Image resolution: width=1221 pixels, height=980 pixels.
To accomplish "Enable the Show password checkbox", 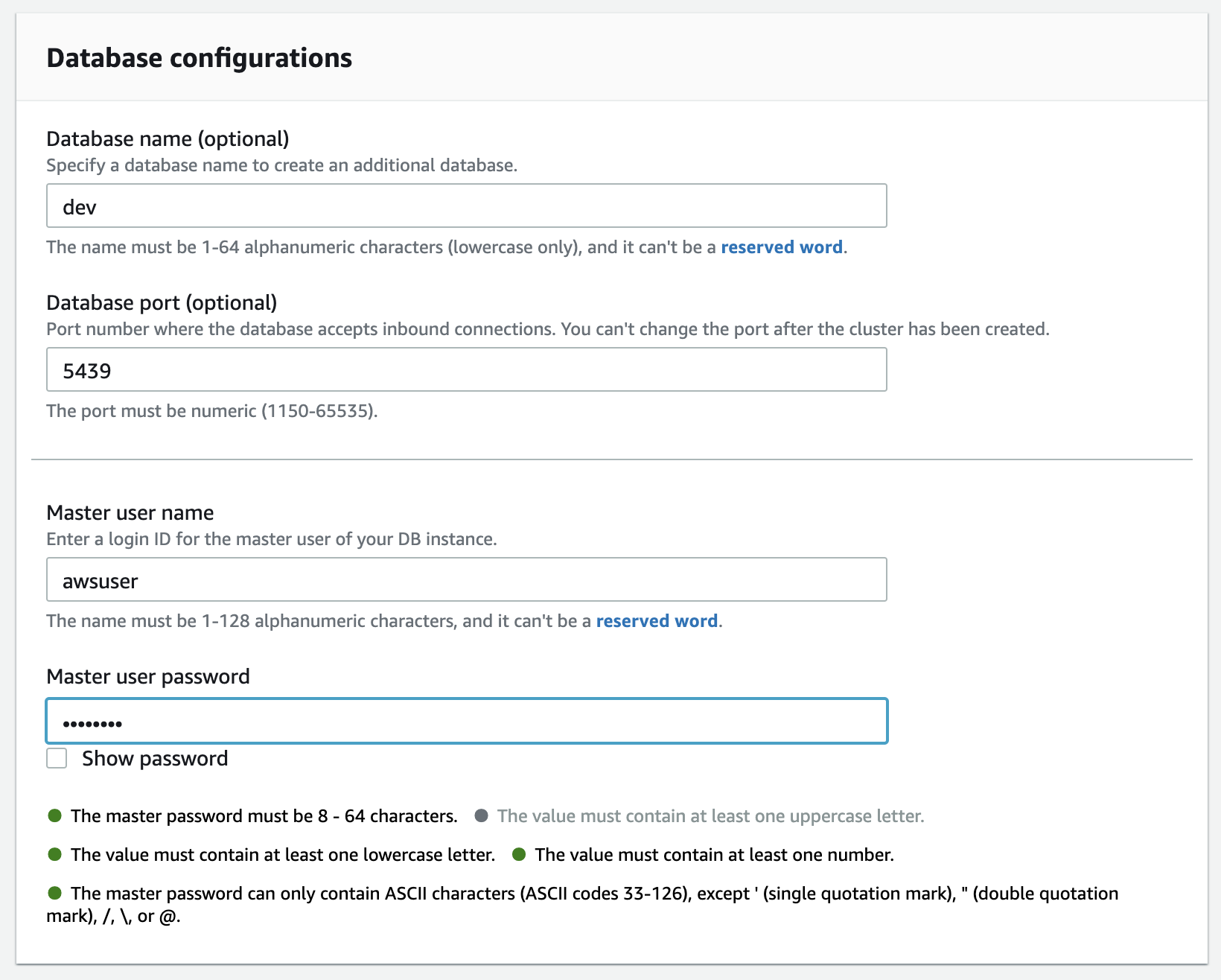I will [x=56, y=759].
